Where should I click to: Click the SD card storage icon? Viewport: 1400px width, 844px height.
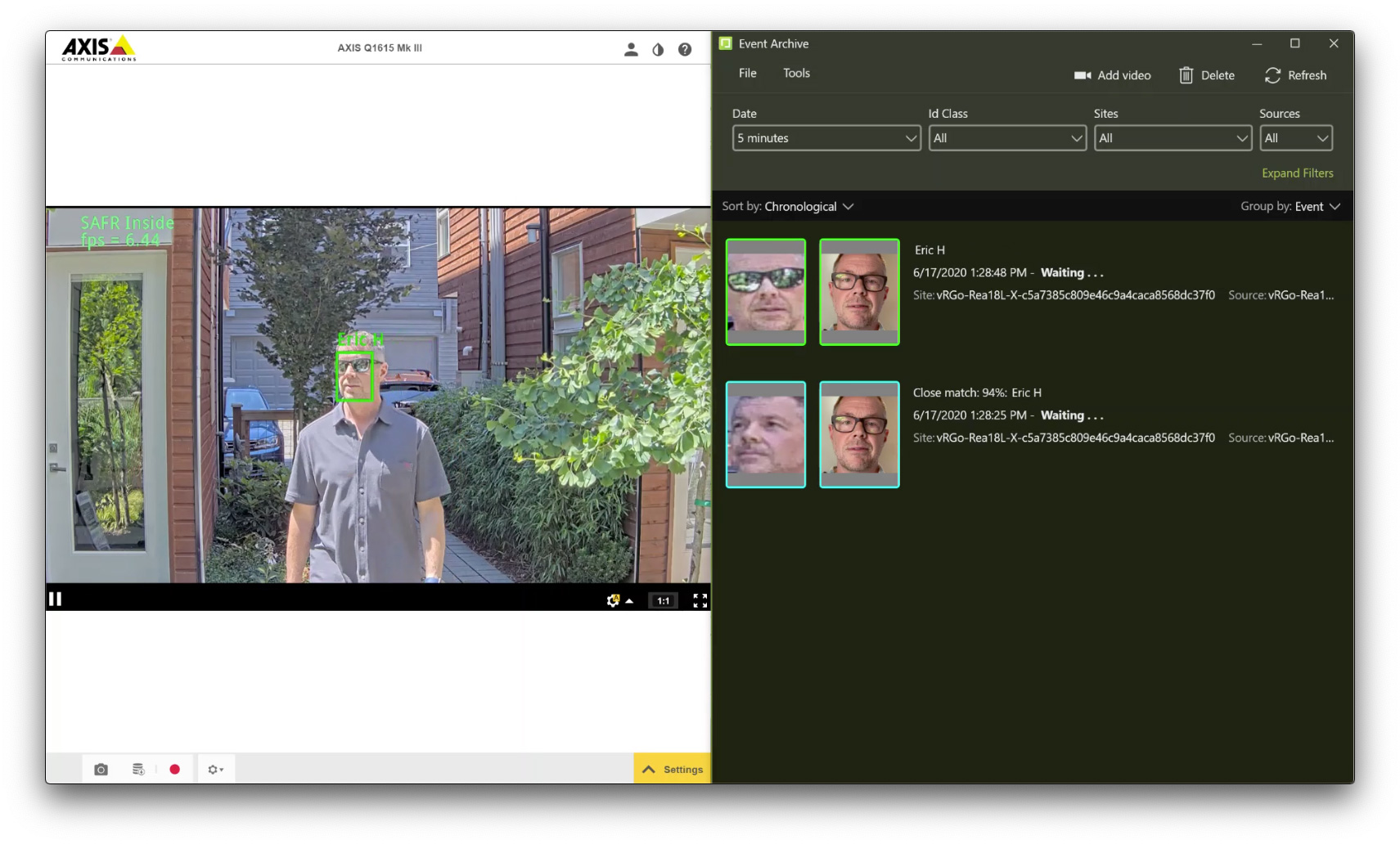pos(137,769)
